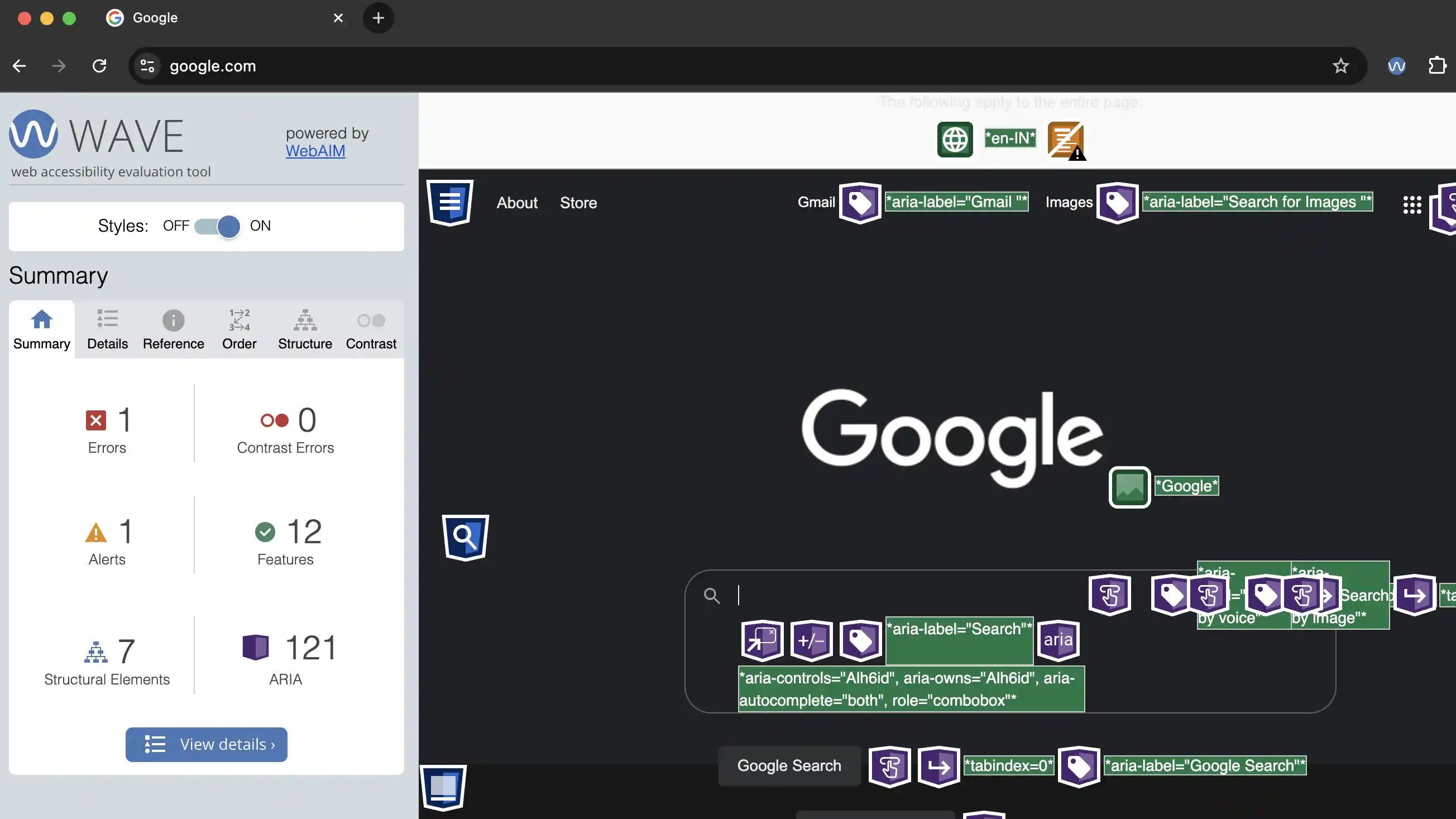The width and height of the screenshot is (1456, 819).
Task: Click the 7 Structural Elements count
Action: pyautogui.click(x=107, y=662)
